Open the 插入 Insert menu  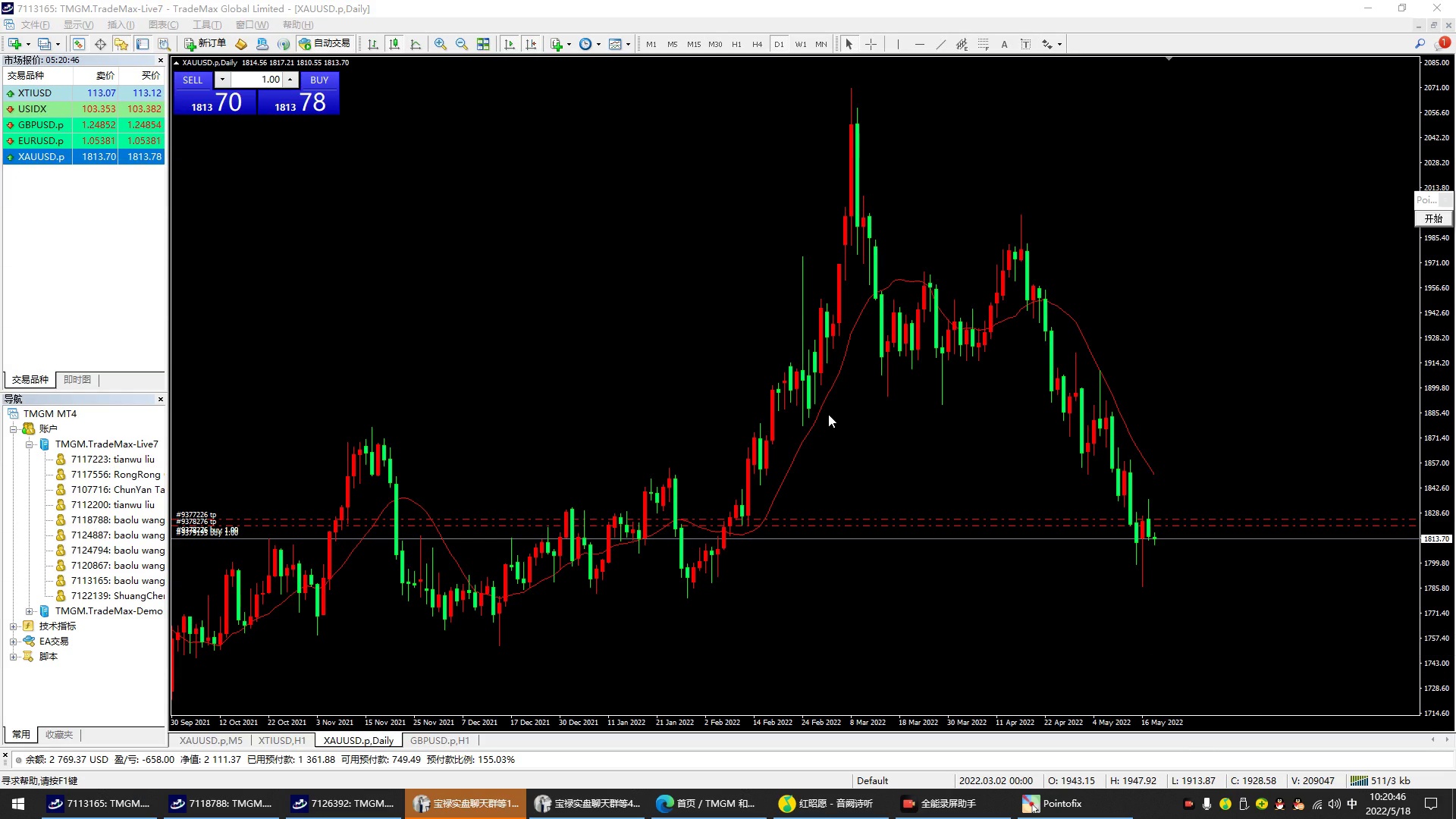(x=121, y=25)
